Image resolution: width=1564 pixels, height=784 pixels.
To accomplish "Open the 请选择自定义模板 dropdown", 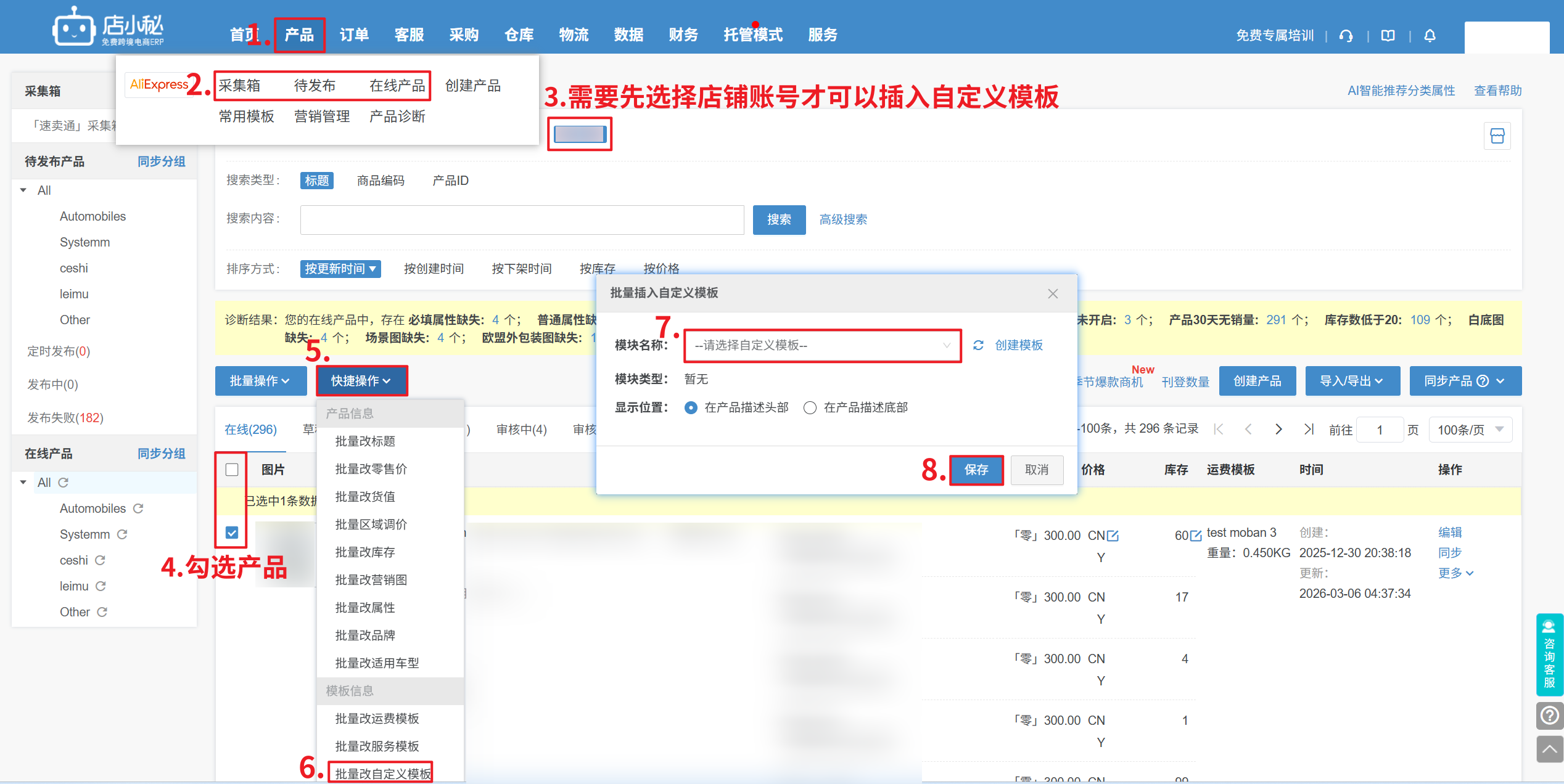I will coord(821,345).
